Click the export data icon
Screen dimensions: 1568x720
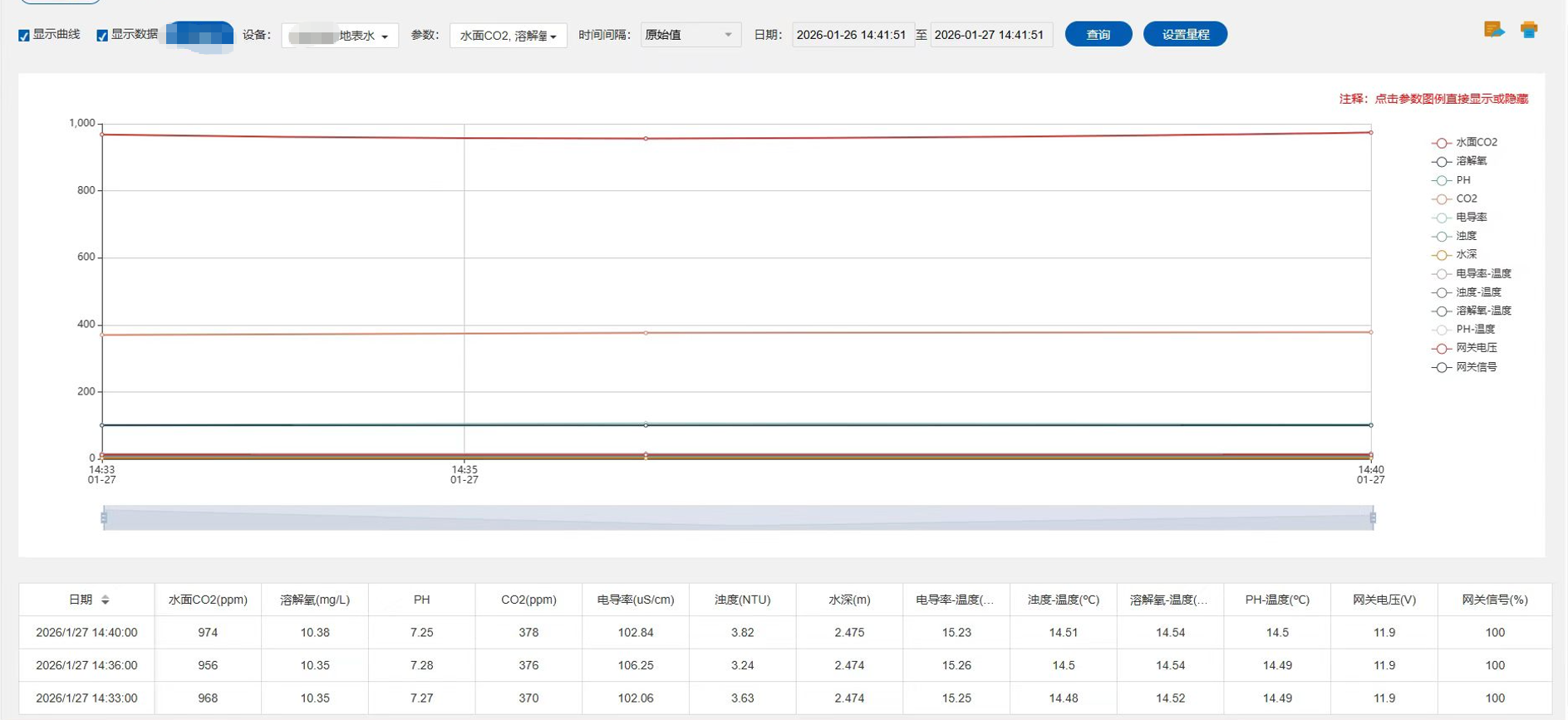point(1494,30)
